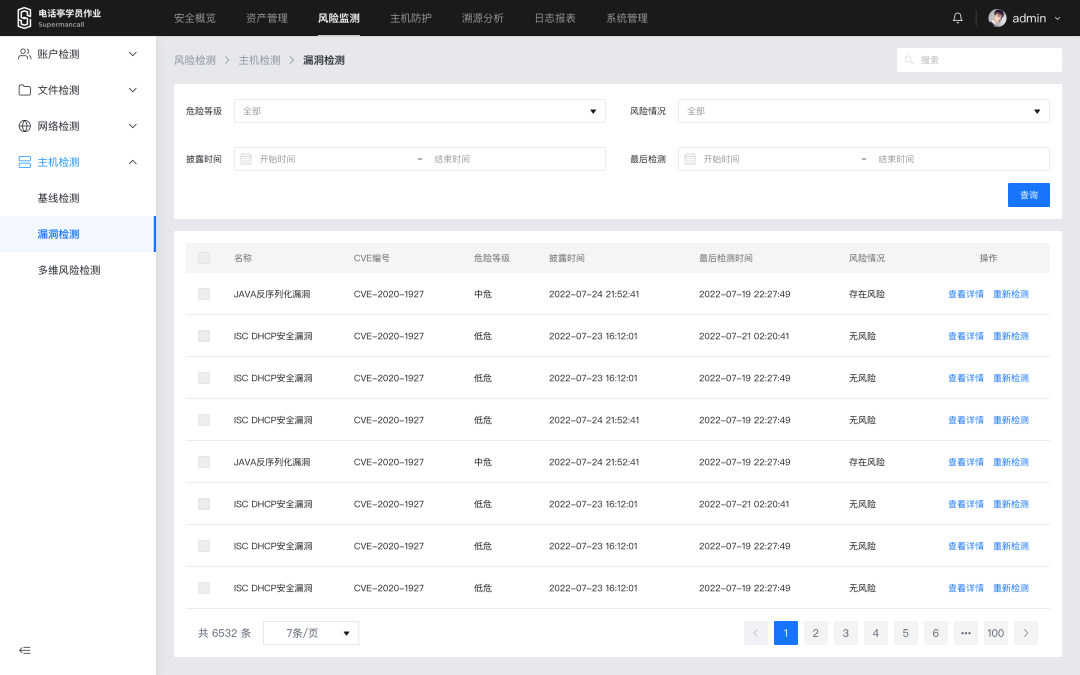Click the folder icon beside 文件检测

(25, 90)
